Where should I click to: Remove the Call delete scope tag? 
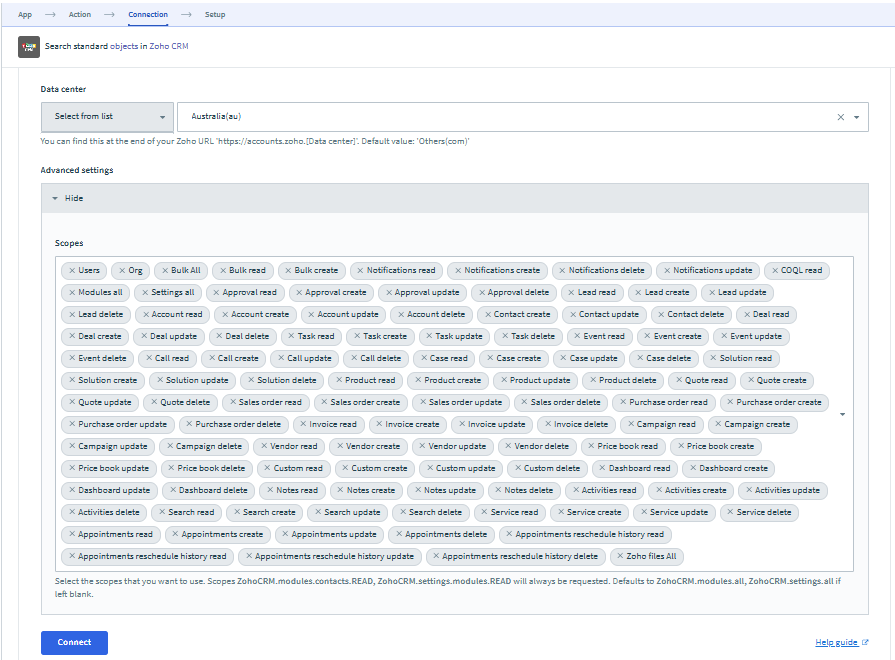click(354, 358)
